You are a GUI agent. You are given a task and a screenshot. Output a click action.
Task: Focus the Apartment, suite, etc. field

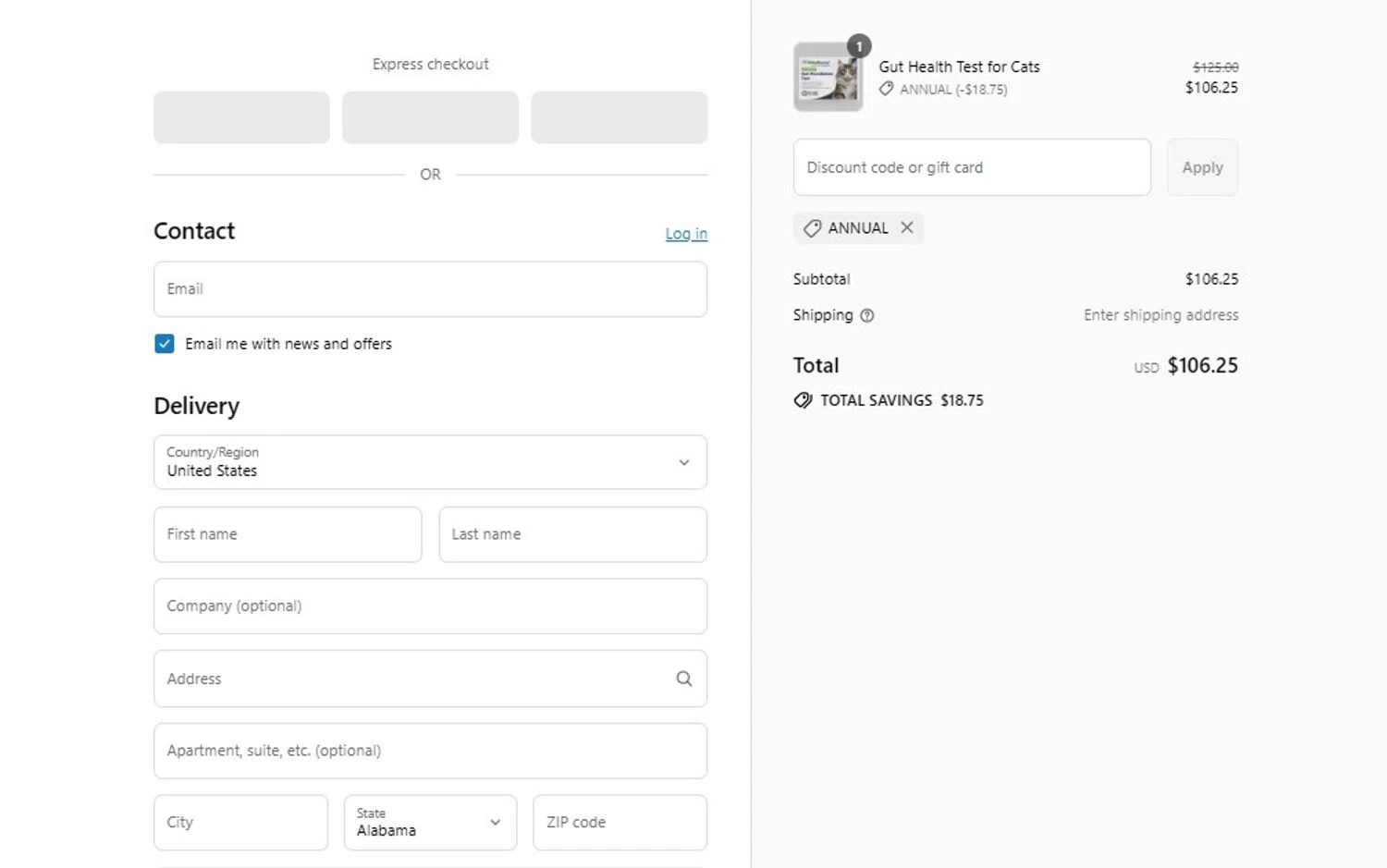click(430, 751)
